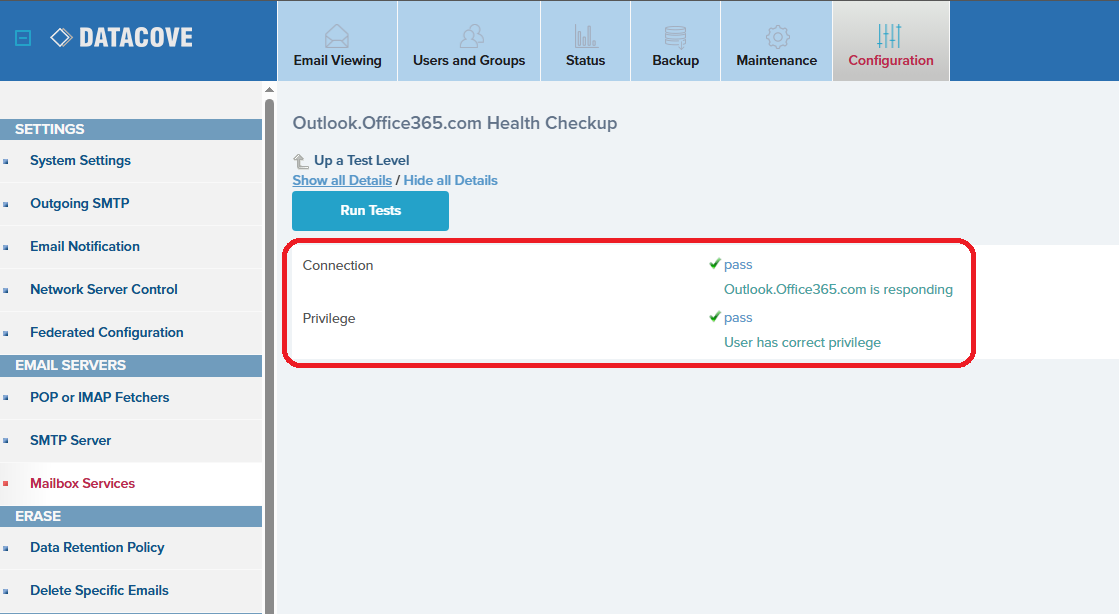
Task: Click the Privilege test label
Action: (x=328, y=318)
